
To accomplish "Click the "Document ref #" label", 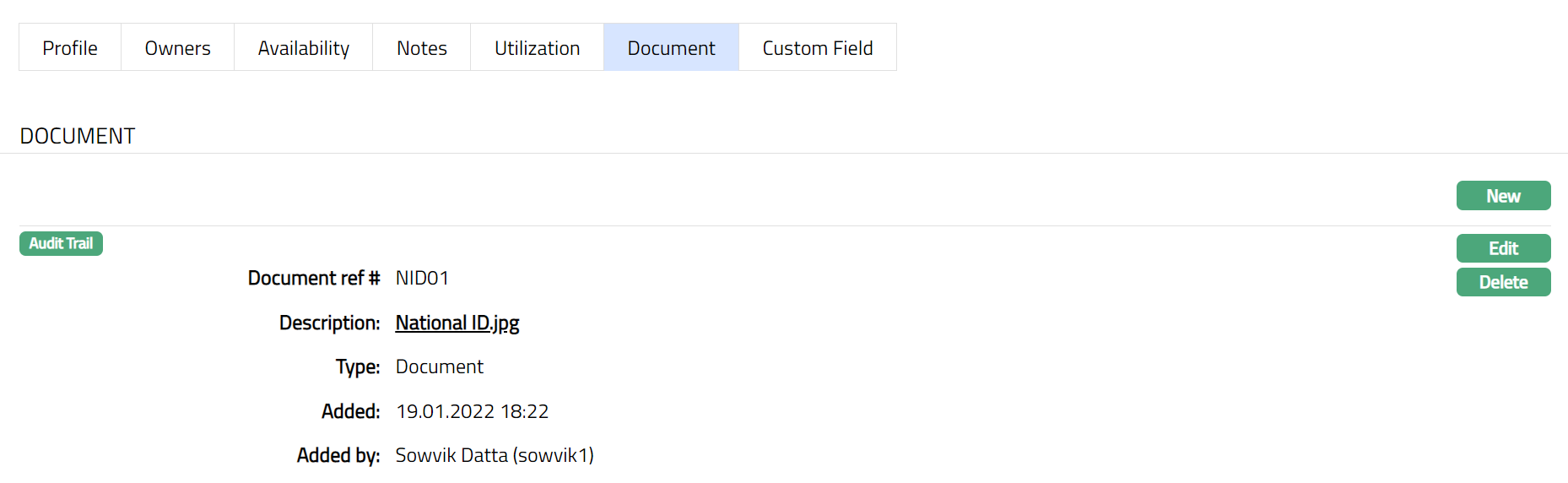I will 313,278.
